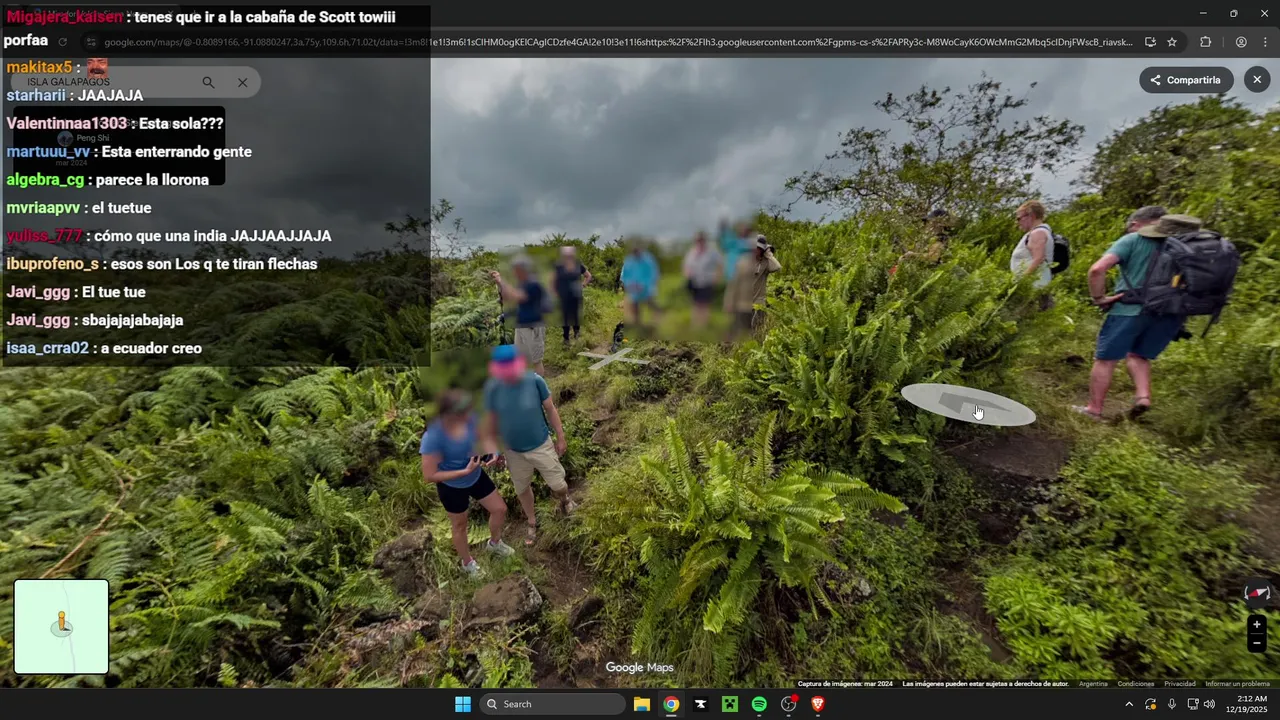Clear the ISLA GALAPAGOS search box
Screen dimensions: 1280x720
(x=242, y=82)
